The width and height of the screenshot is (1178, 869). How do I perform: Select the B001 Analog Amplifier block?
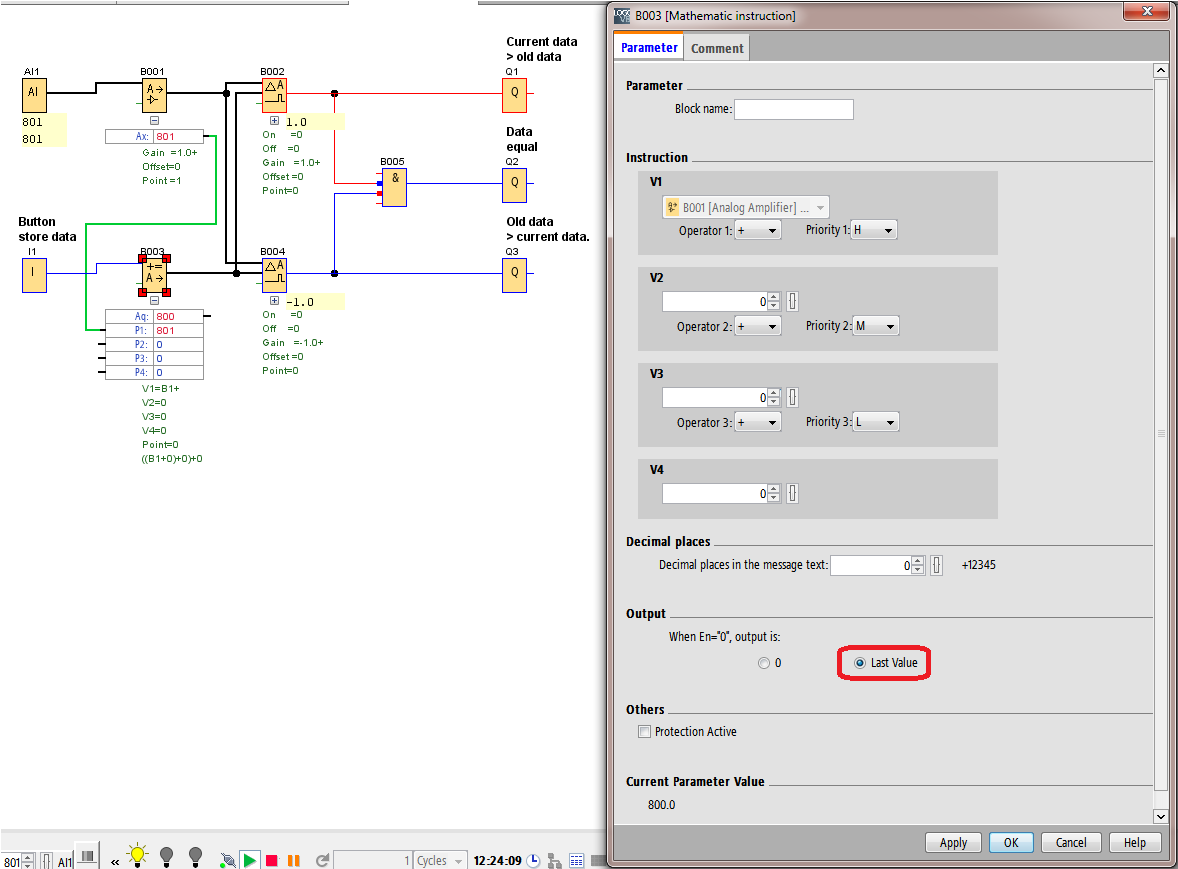(153, 95)
